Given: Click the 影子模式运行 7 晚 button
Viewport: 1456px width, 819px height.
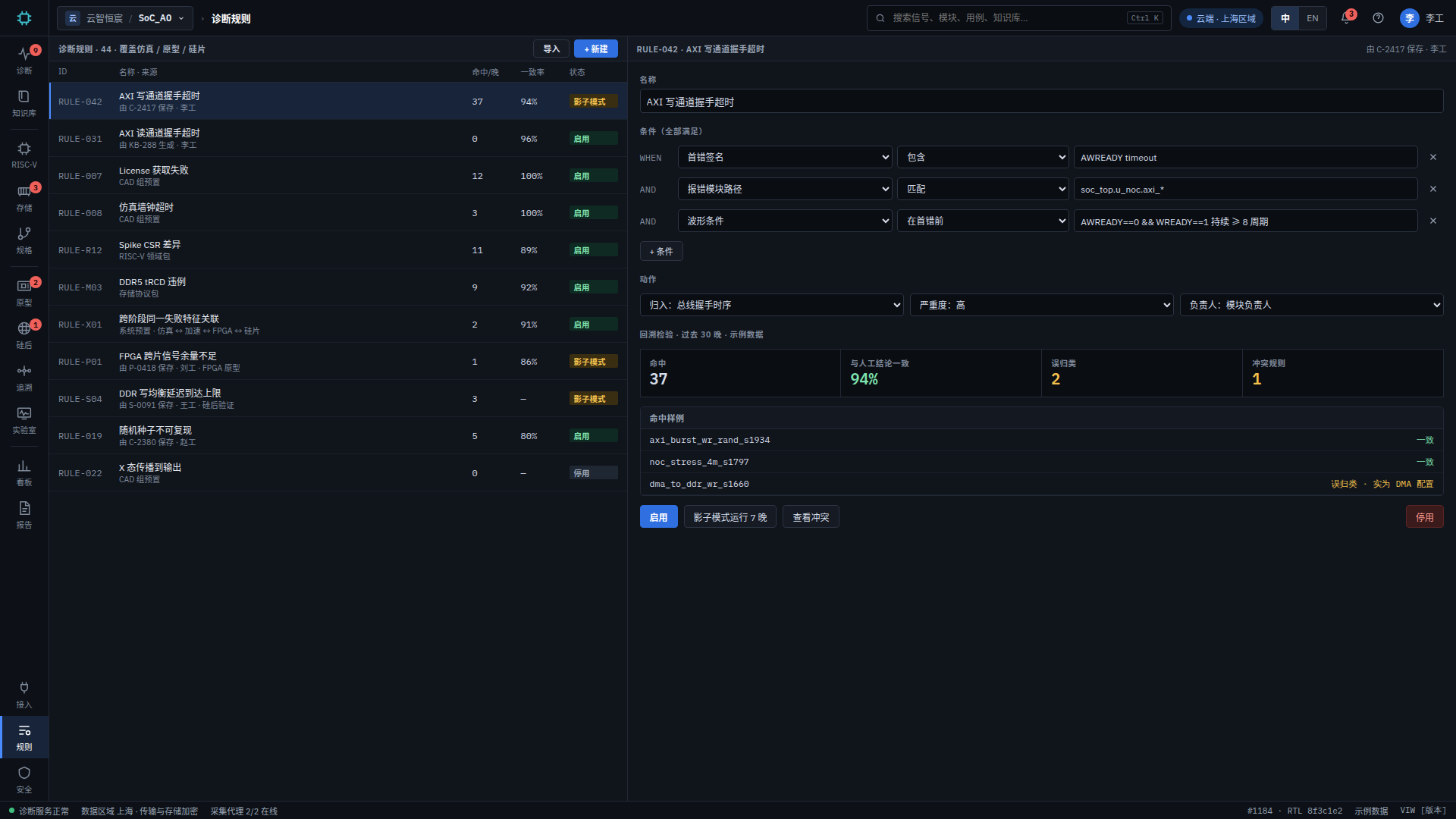Looking at the screenshot, I should pos(730,517).
